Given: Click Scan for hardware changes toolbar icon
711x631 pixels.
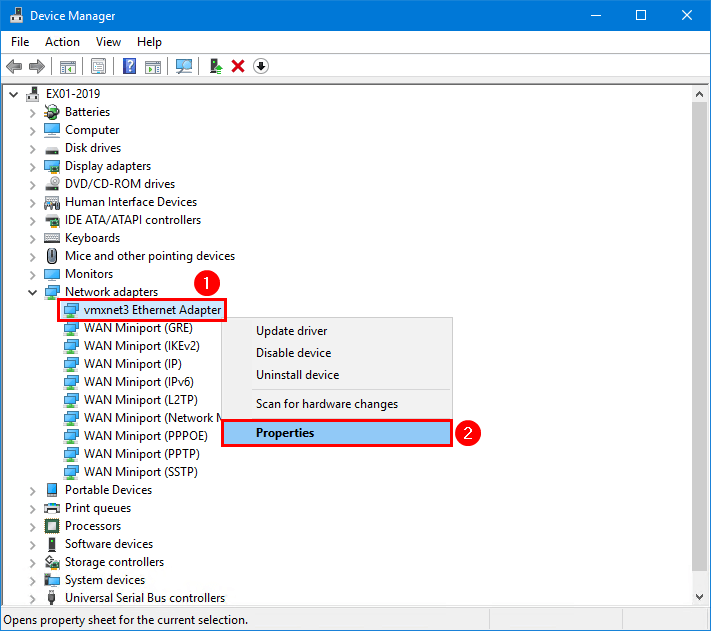Looking at the screenshot, I should [184, 66].
